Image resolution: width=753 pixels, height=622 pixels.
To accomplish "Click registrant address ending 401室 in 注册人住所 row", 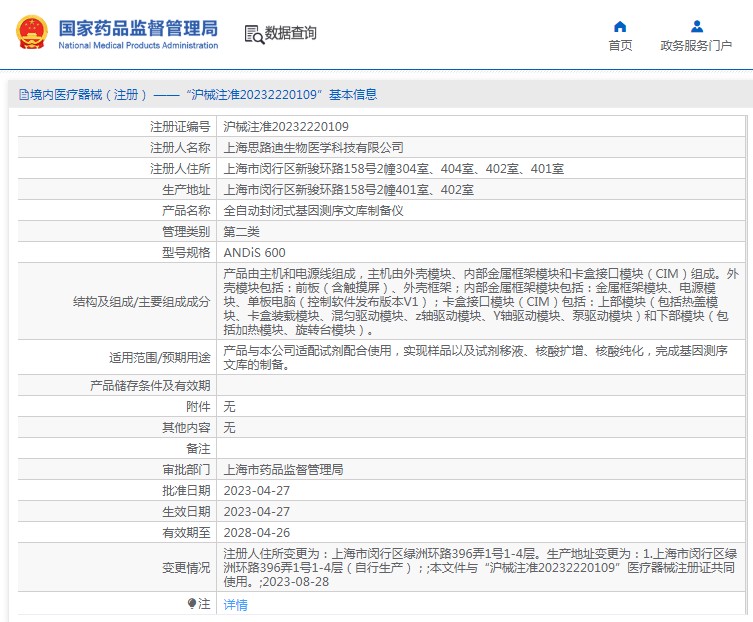I will point(394,169).
